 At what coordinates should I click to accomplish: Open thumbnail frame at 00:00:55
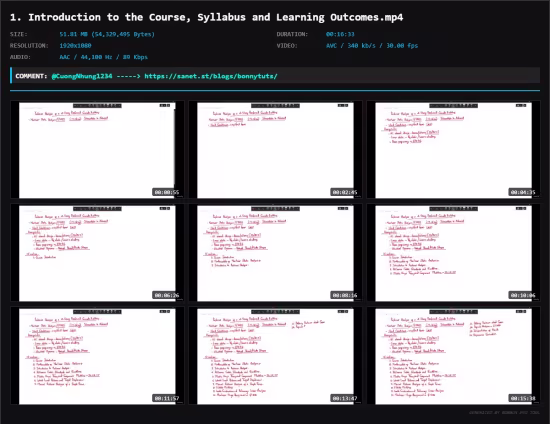[x=97, y=150]
